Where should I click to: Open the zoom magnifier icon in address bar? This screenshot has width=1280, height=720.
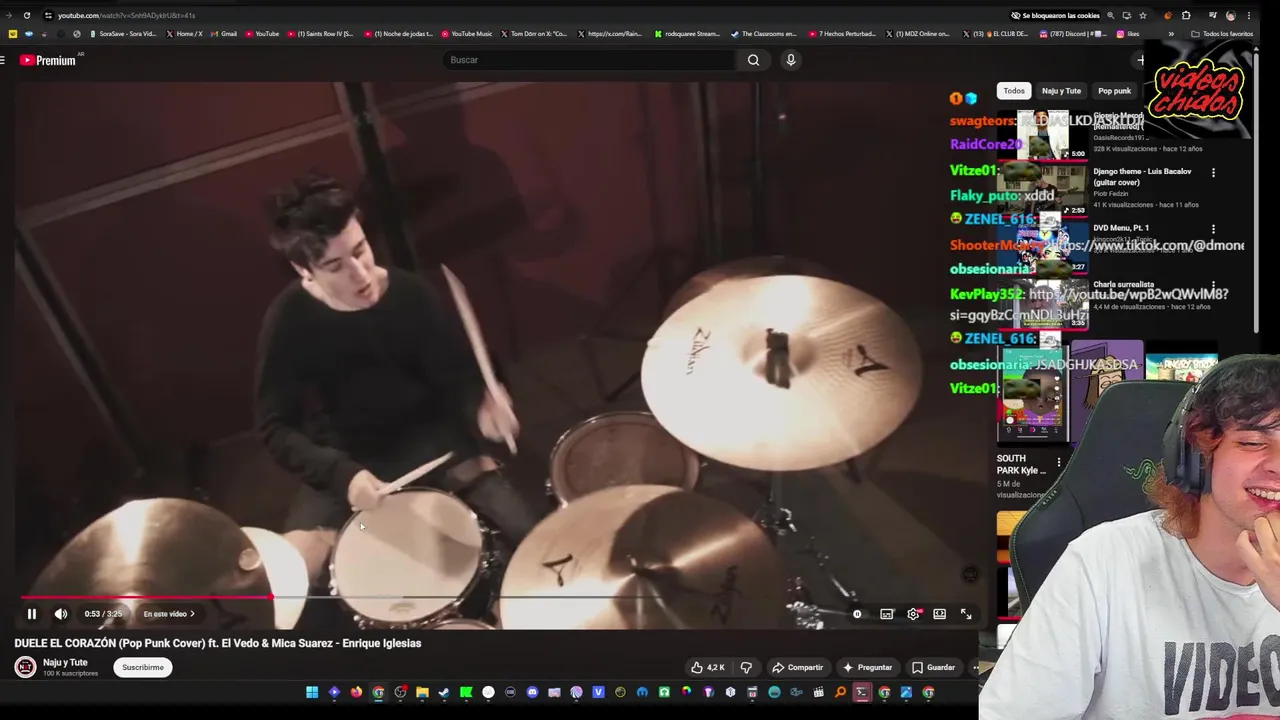pyautogui.click(x=1110, y=15)
